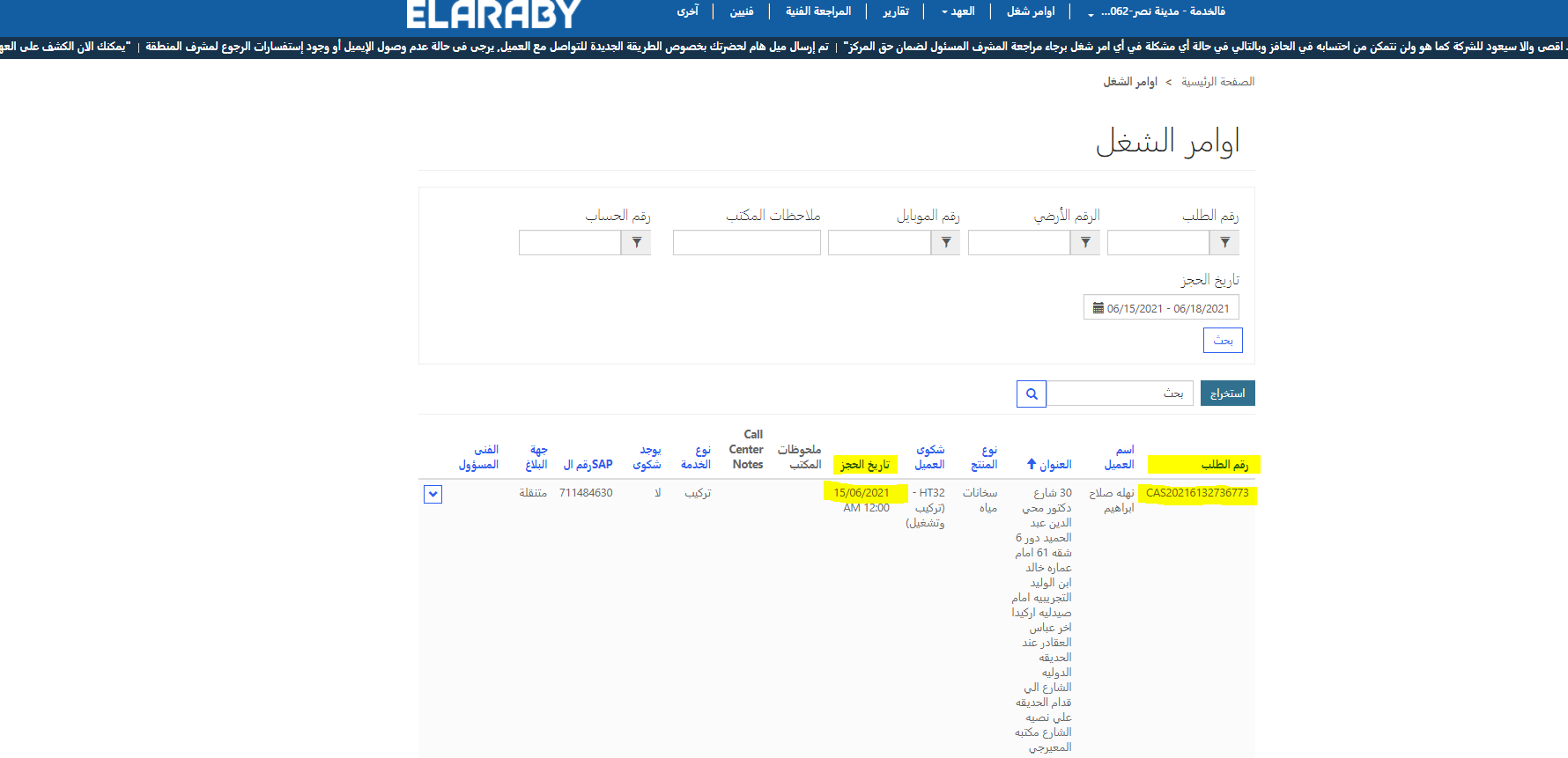Open date range 06/15/2021 - 06/18/2021 picker

pyautogui.click(x=1161, y=307)
